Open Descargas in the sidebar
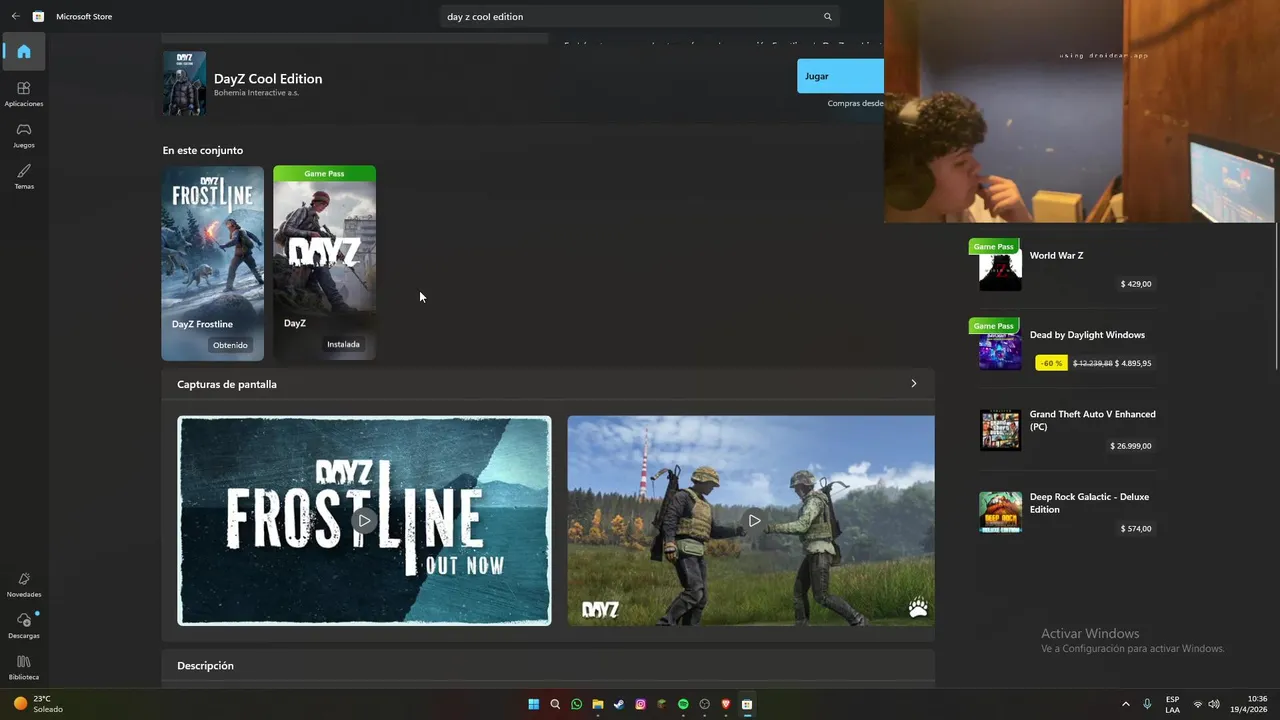1280x720 pixels. pos(24,626)
